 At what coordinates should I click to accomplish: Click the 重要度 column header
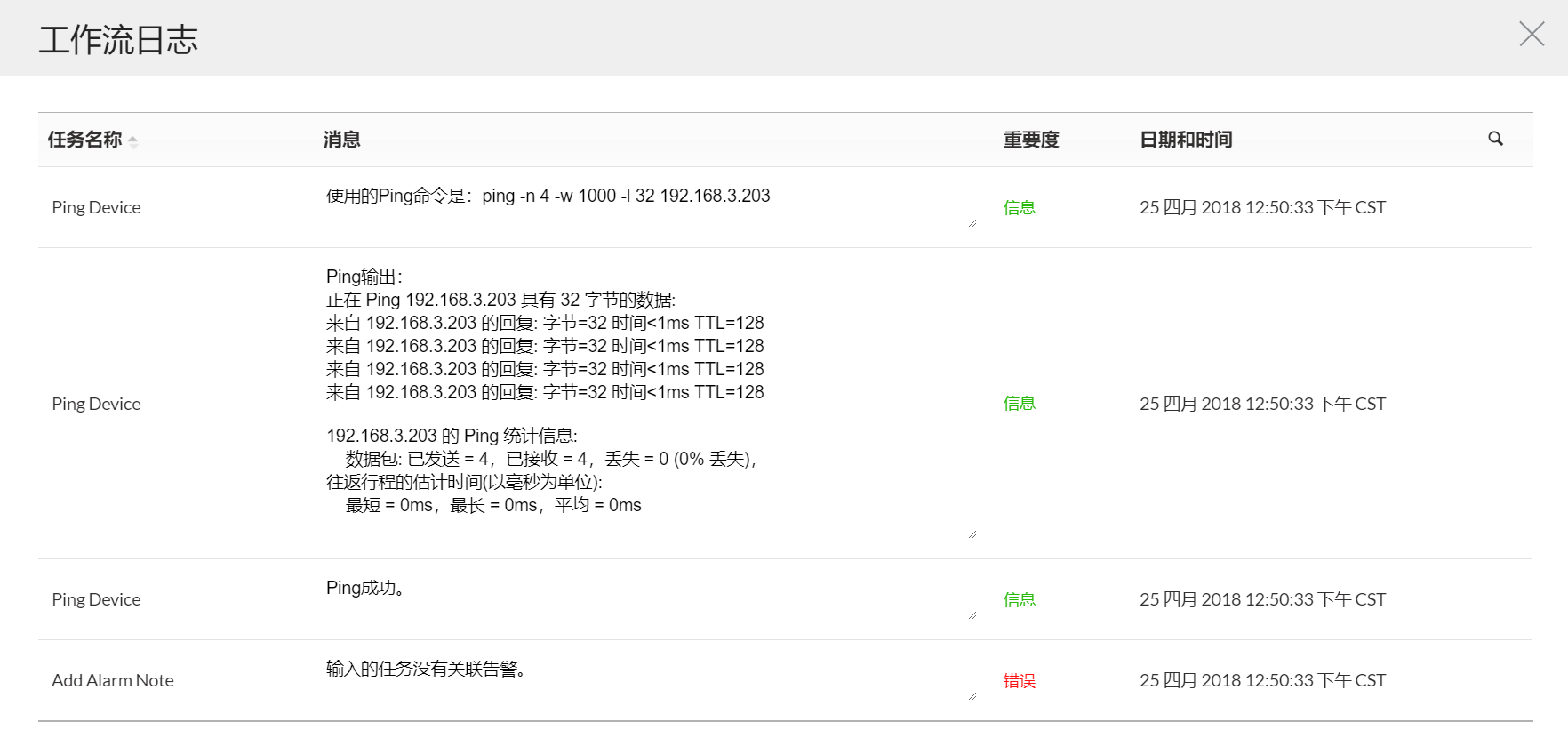tap(1031, 140)
